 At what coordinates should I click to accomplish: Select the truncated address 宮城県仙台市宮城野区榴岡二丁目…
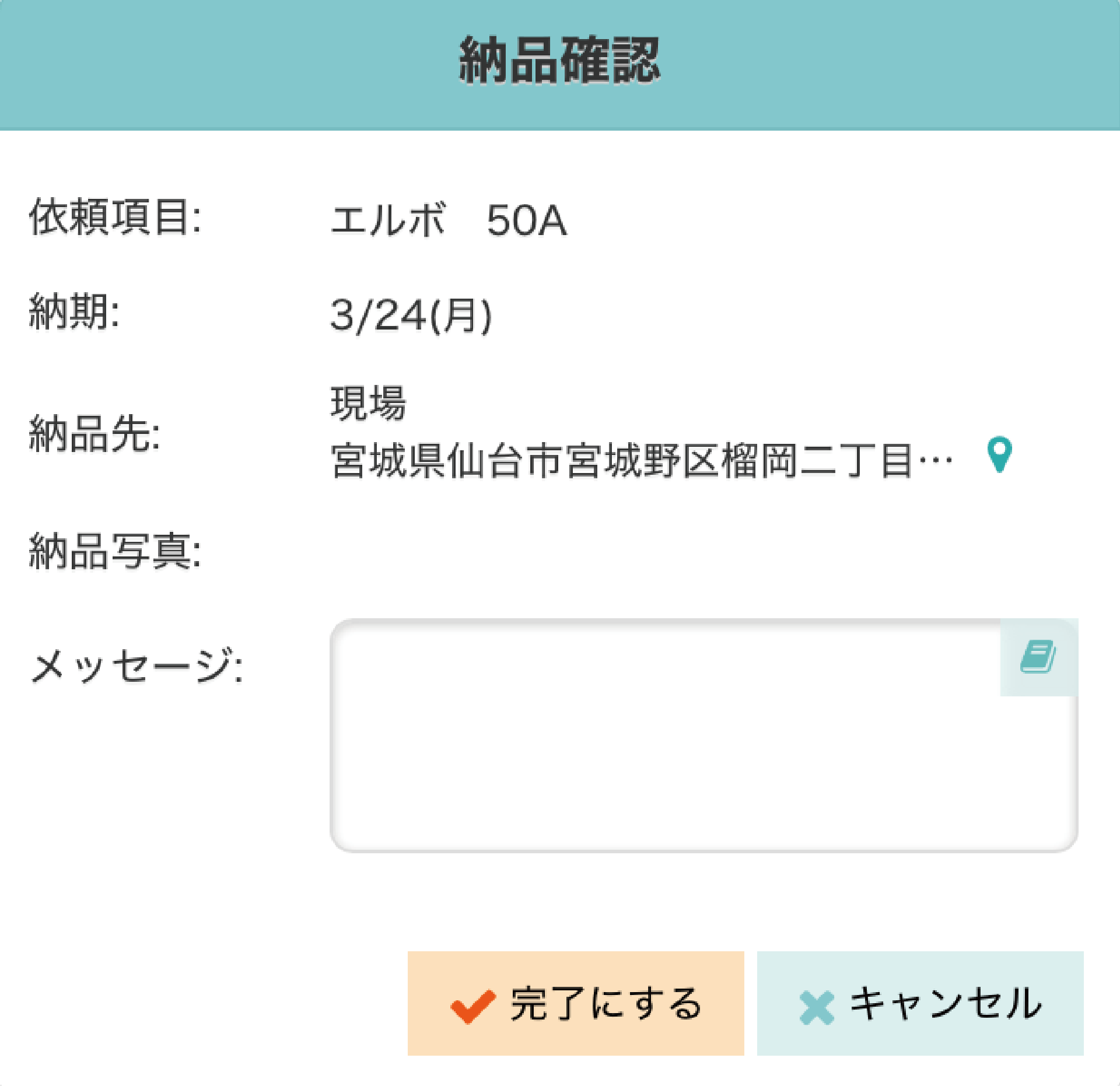[x=642, y=461]
